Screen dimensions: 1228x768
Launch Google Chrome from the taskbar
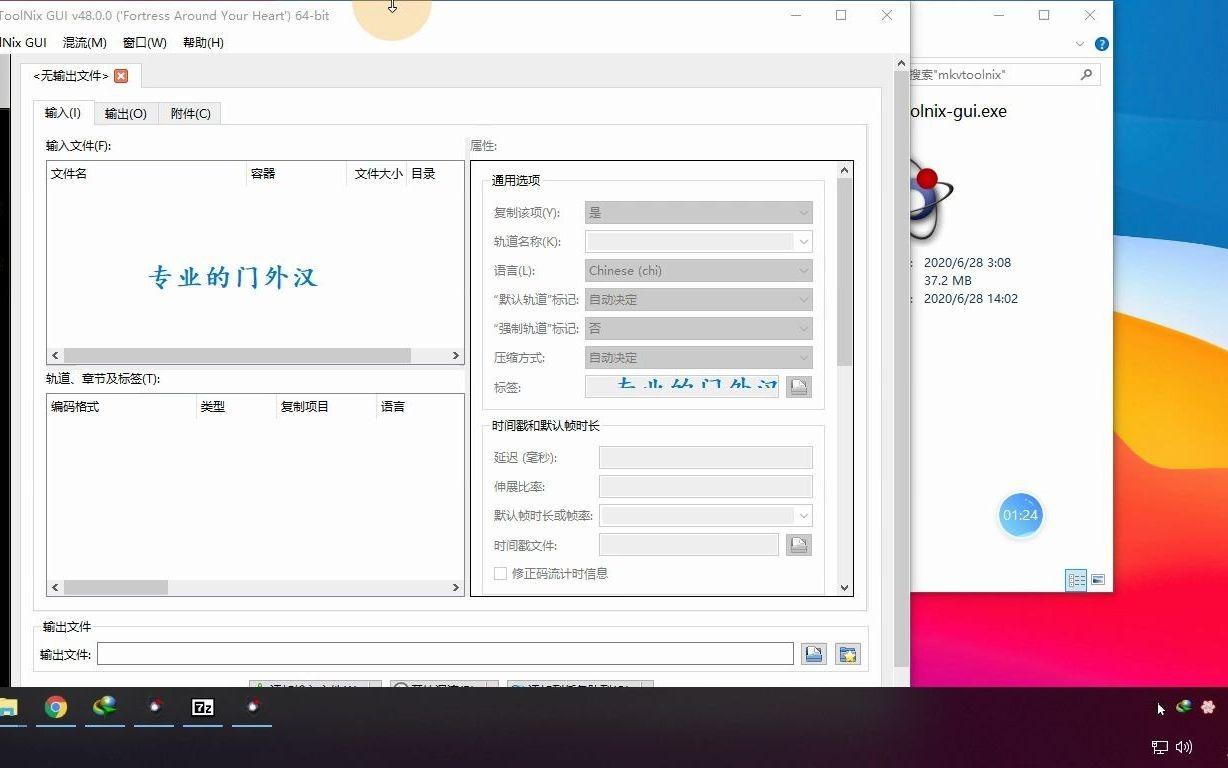click(55, 708)
